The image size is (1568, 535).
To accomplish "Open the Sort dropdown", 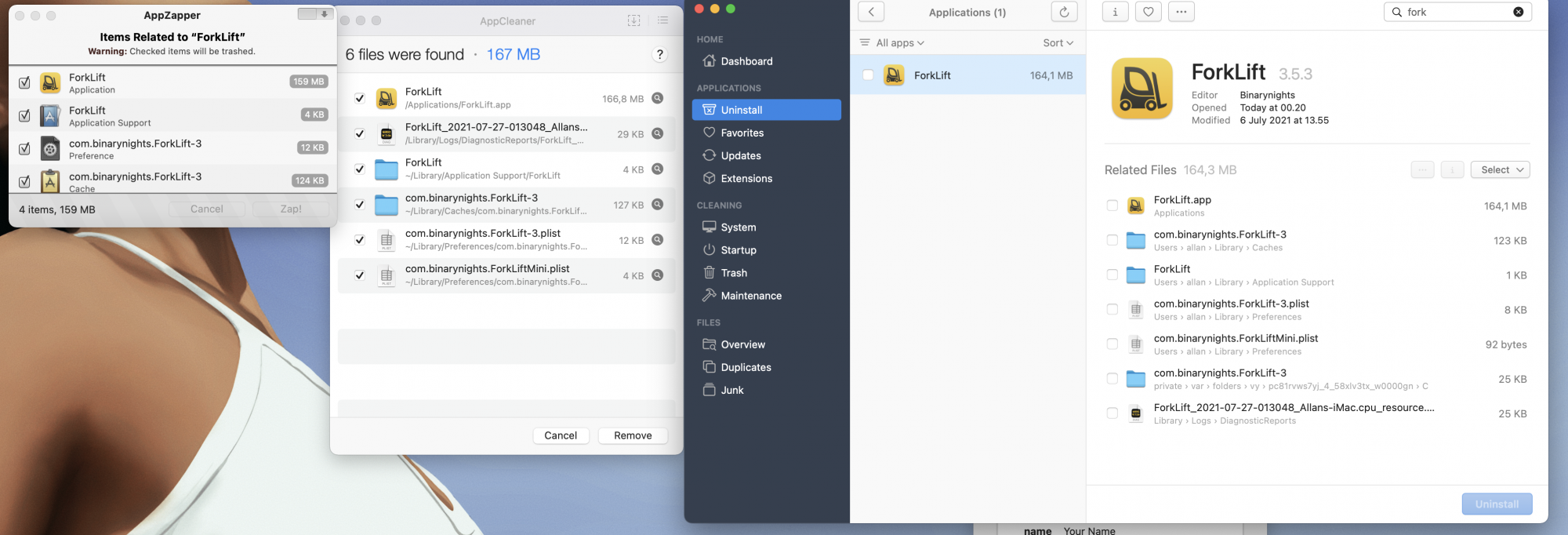I will click(x=1058, y=42).
